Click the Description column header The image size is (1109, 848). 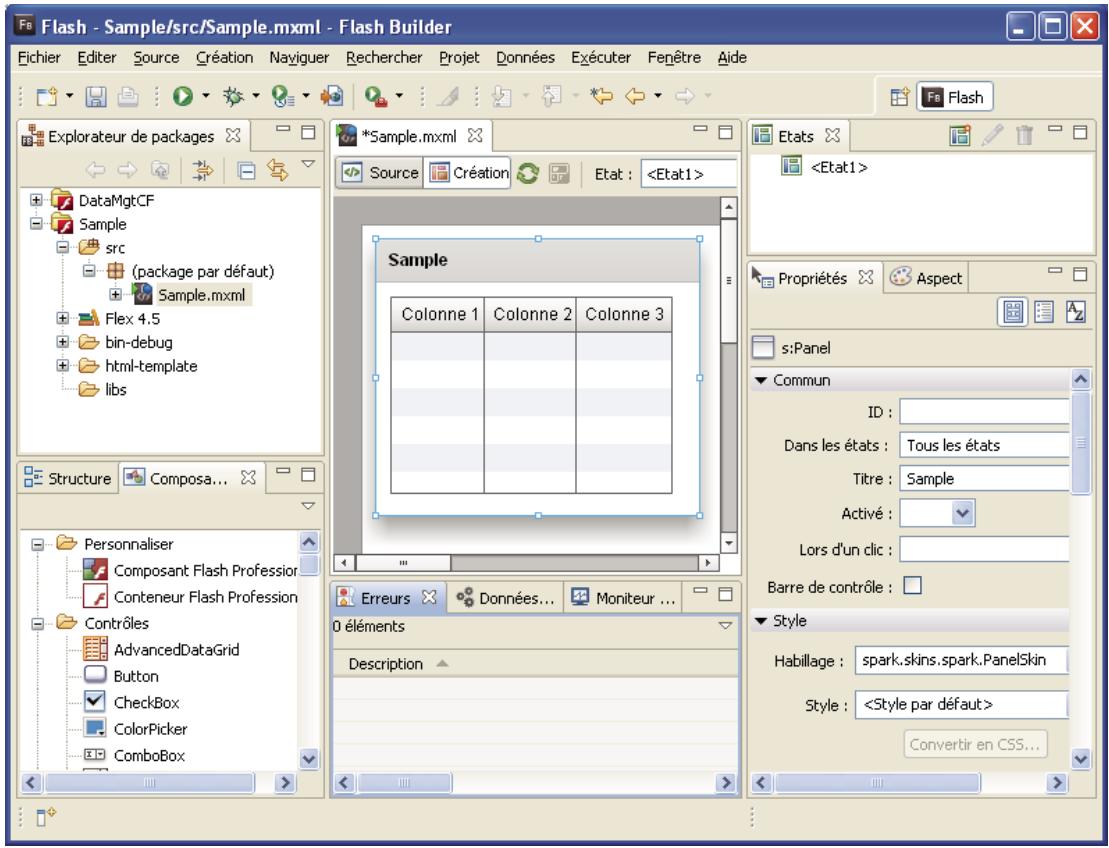[385, 664]
